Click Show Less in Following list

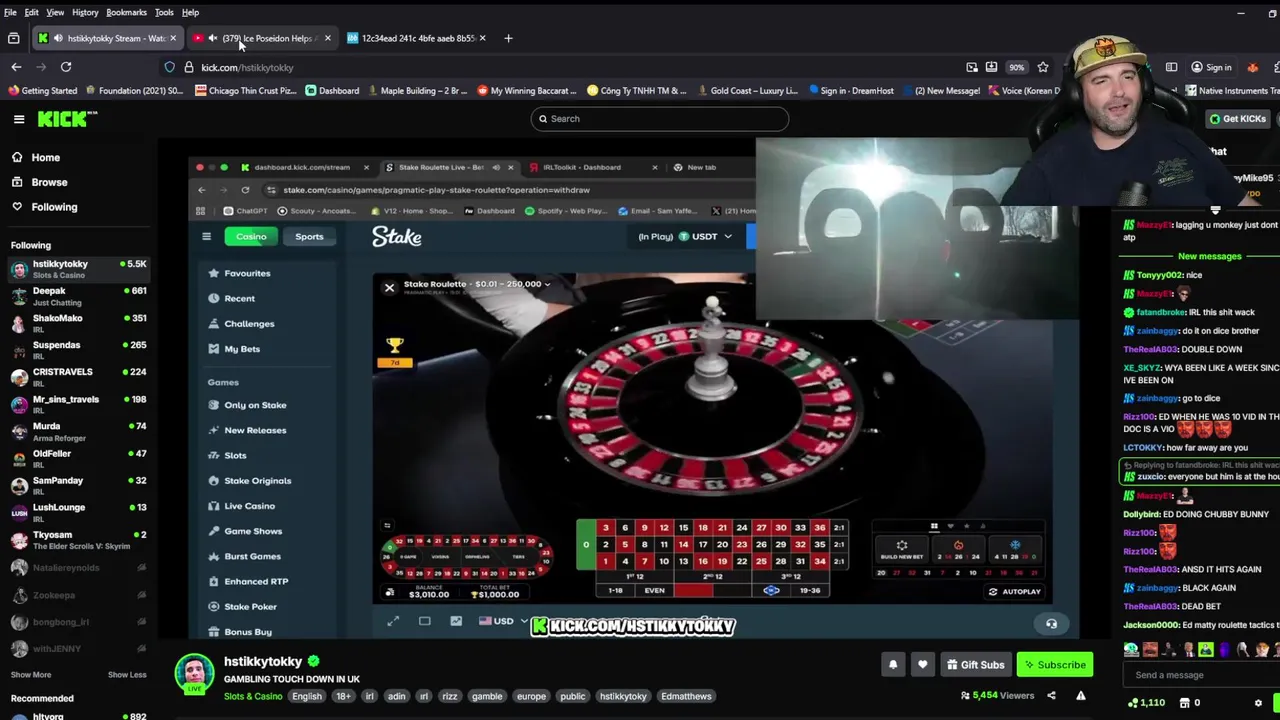pyautogui.click(x=127, y=675)
